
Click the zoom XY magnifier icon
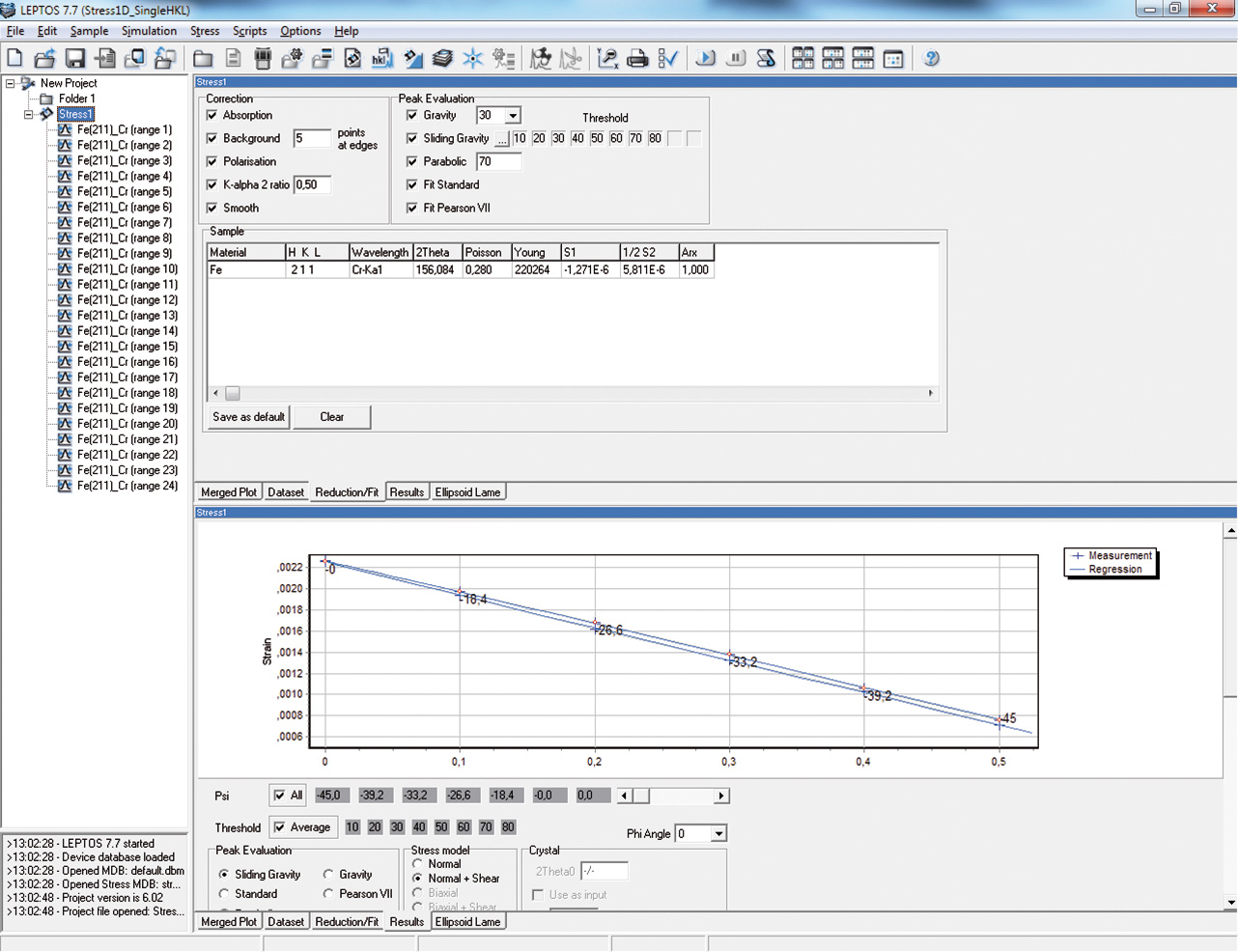point(607,59)
